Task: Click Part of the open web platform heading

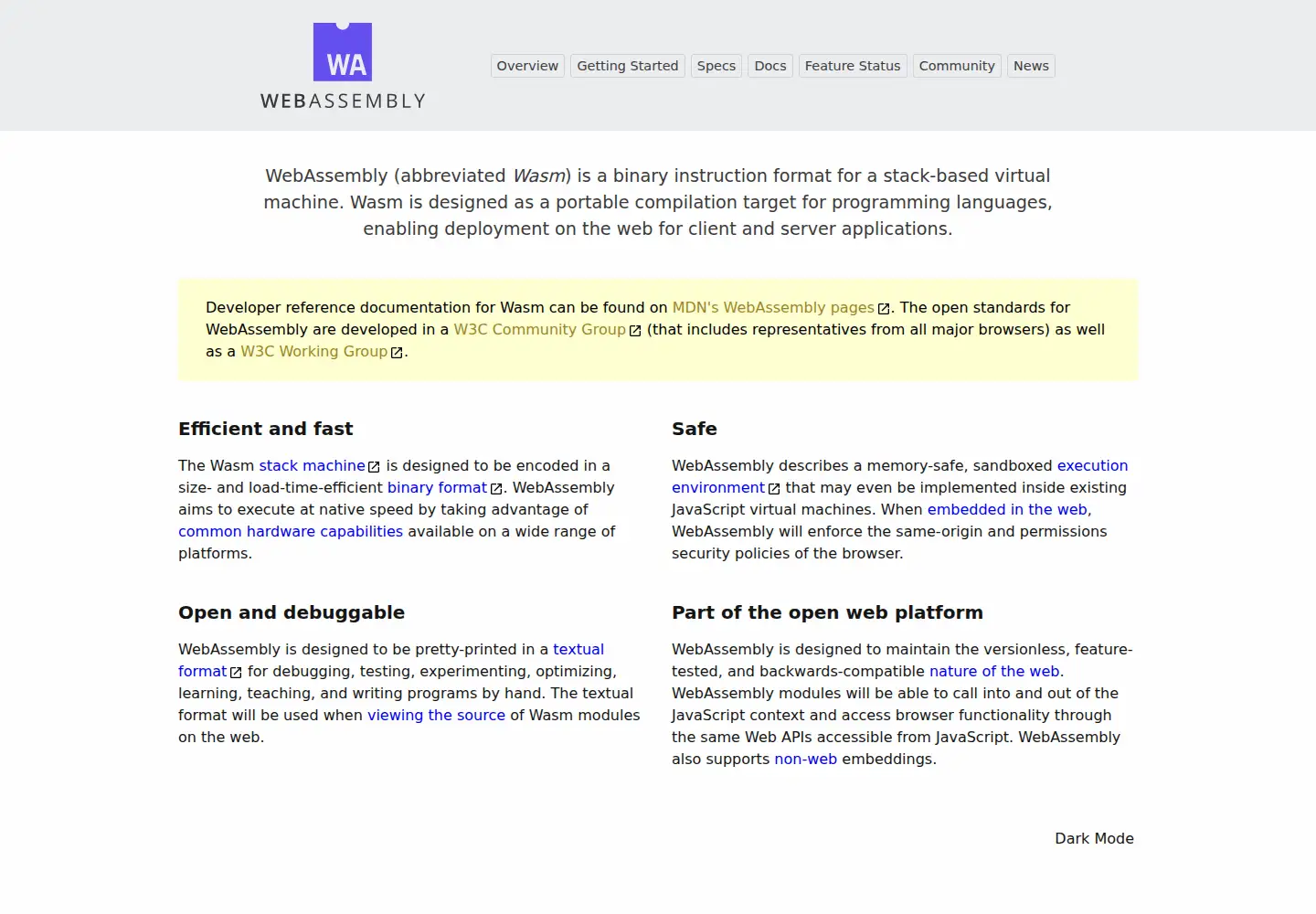Action: point(827,612)
